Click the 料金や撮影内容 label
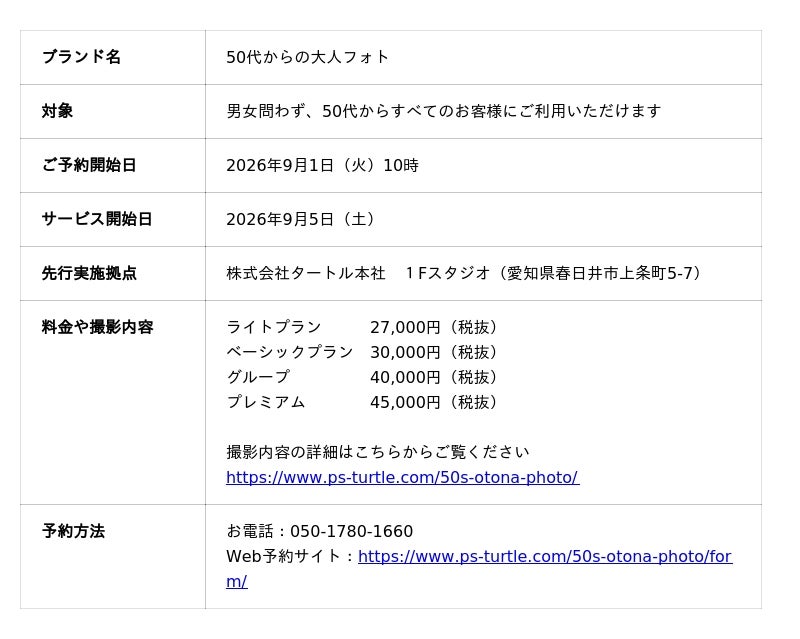 point(97,327)
